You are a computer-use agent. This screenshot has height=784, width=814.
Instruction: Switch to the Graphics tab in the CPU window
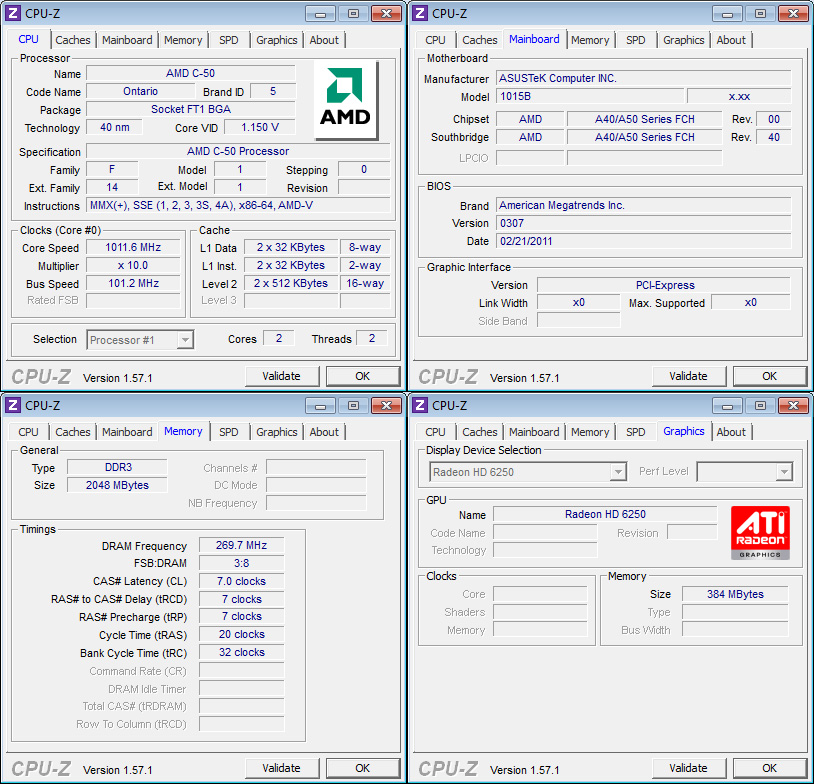(276, 40)
